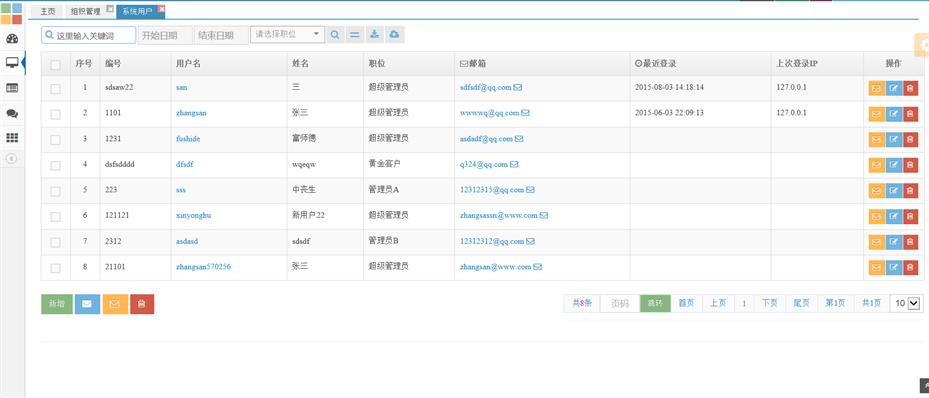Screen dimensions: 929x398
Task: Click the green 新增 button
Action: pyautogui.click(x=57, y=304)
